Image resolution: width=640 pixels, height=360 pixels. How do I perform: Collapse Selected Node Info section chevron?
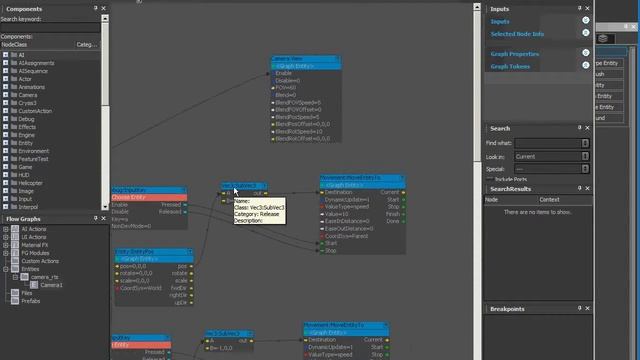586,33
